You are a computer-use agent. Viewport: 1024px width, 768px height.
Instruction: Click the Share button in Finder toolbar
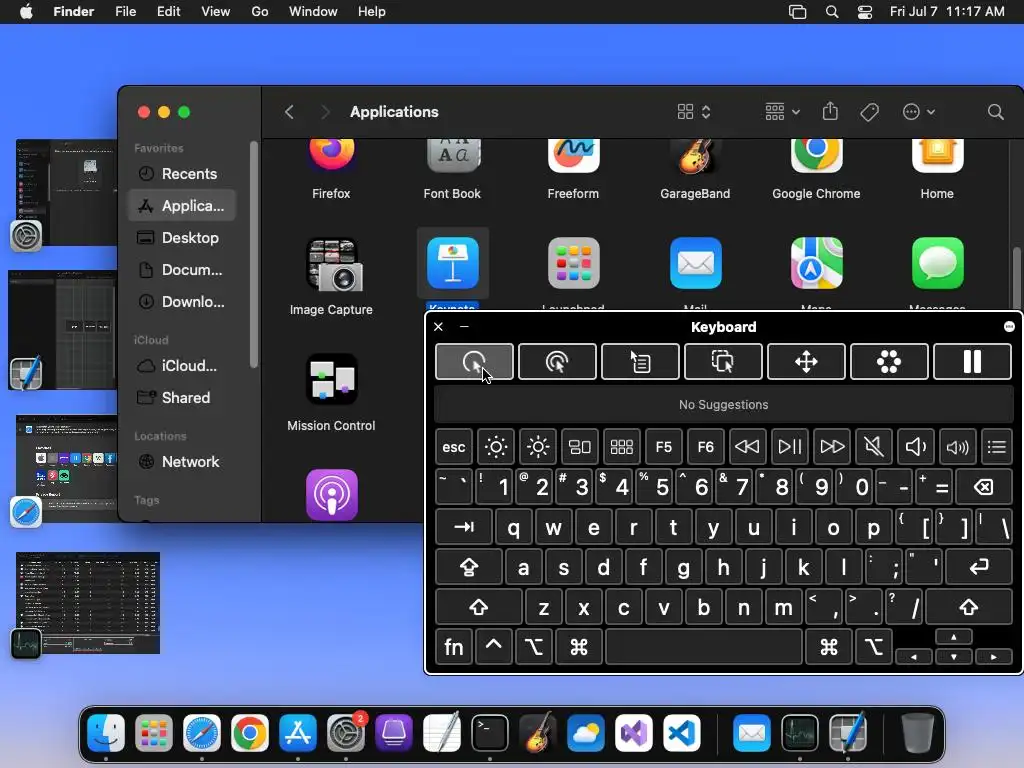[x=830, y=111]
